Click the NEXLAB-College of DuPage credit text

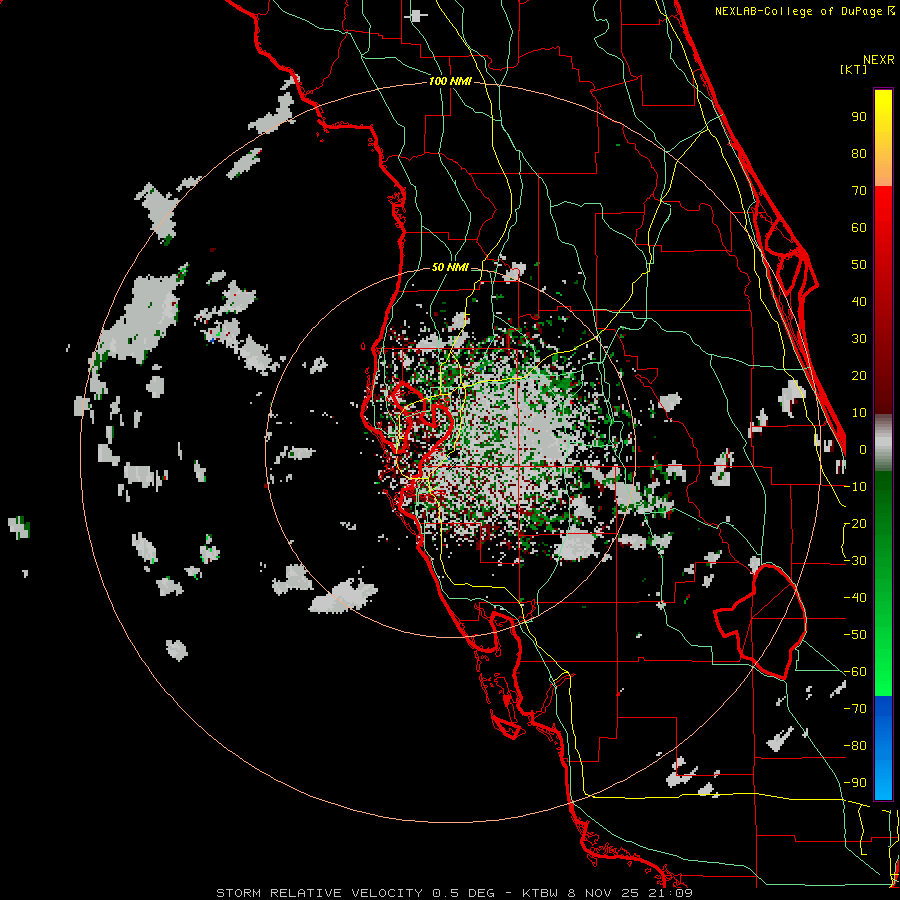804,11
